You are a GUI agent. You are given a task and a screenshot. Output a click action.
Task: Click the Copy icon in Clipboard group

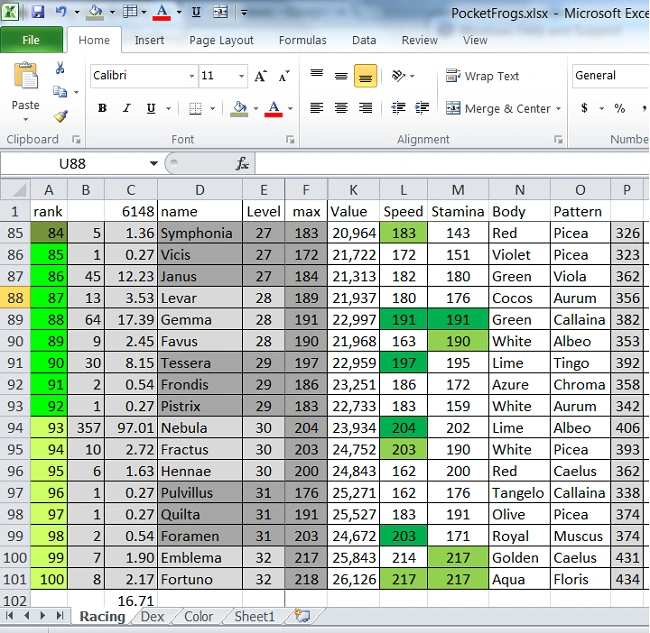60,92
